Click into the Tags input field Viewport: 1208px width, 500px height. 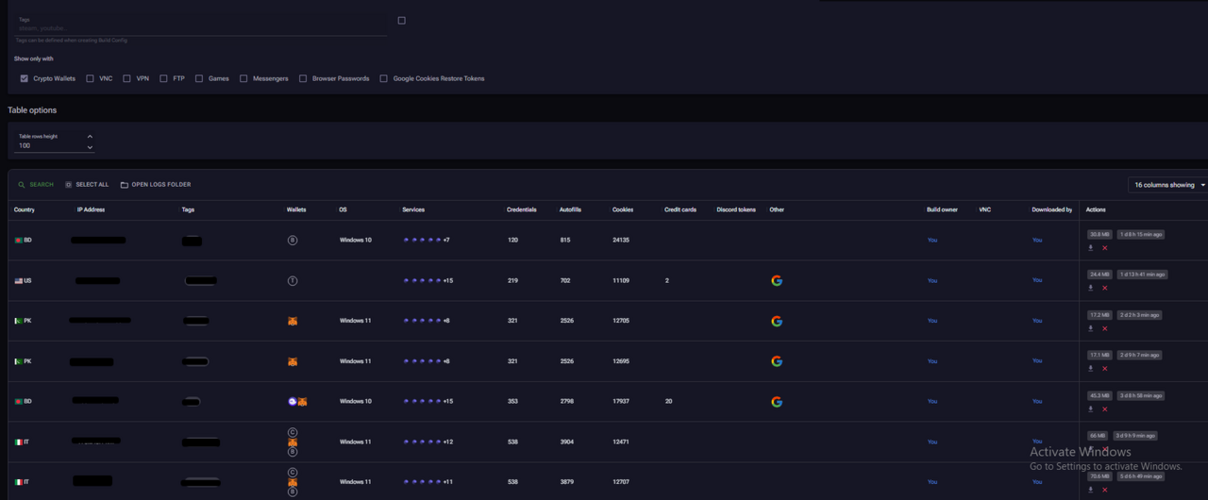click(200, 28)
